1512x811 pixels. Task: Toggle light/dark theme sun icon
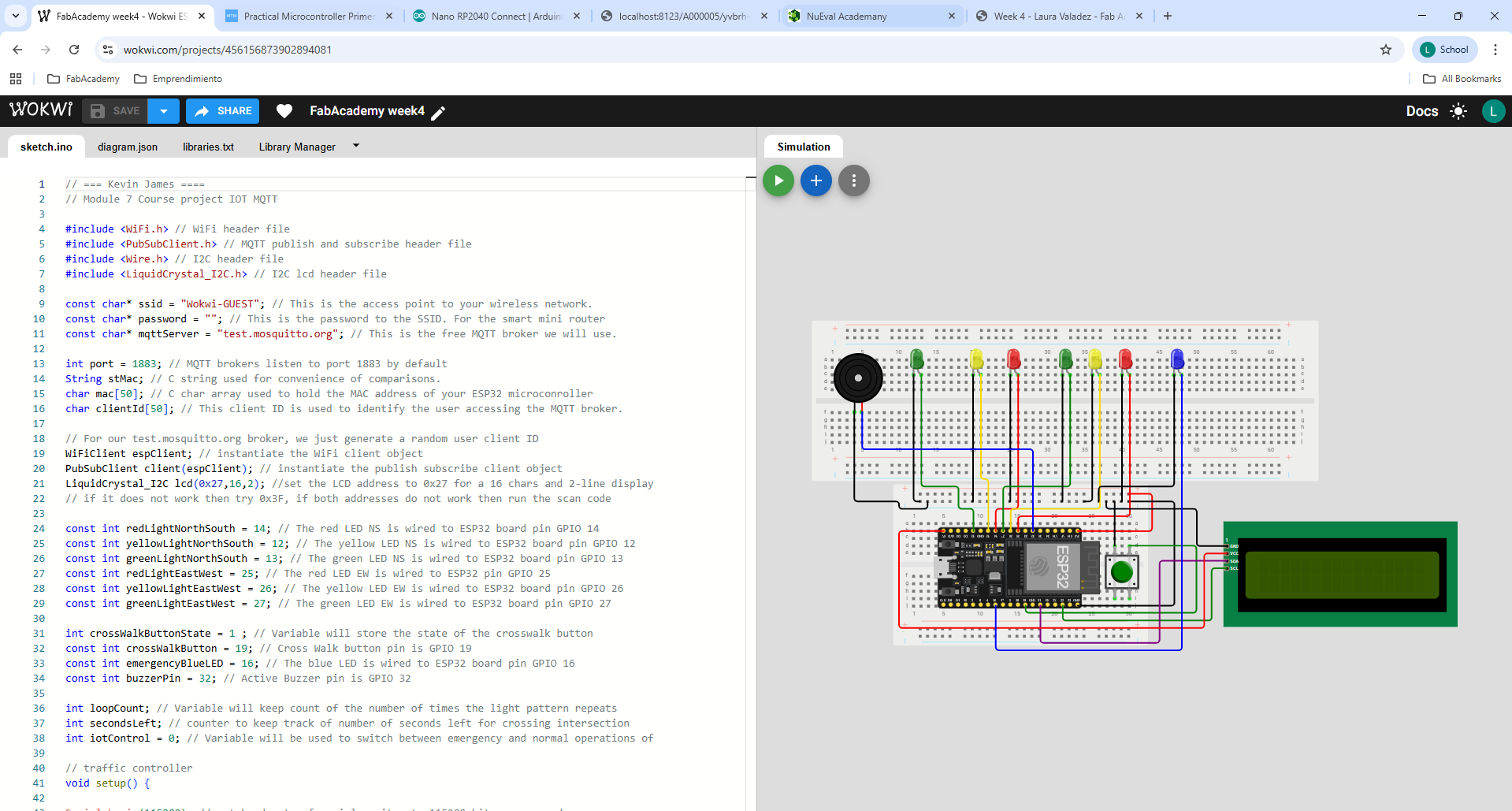pyautogui.click(x=1458, y=111)
